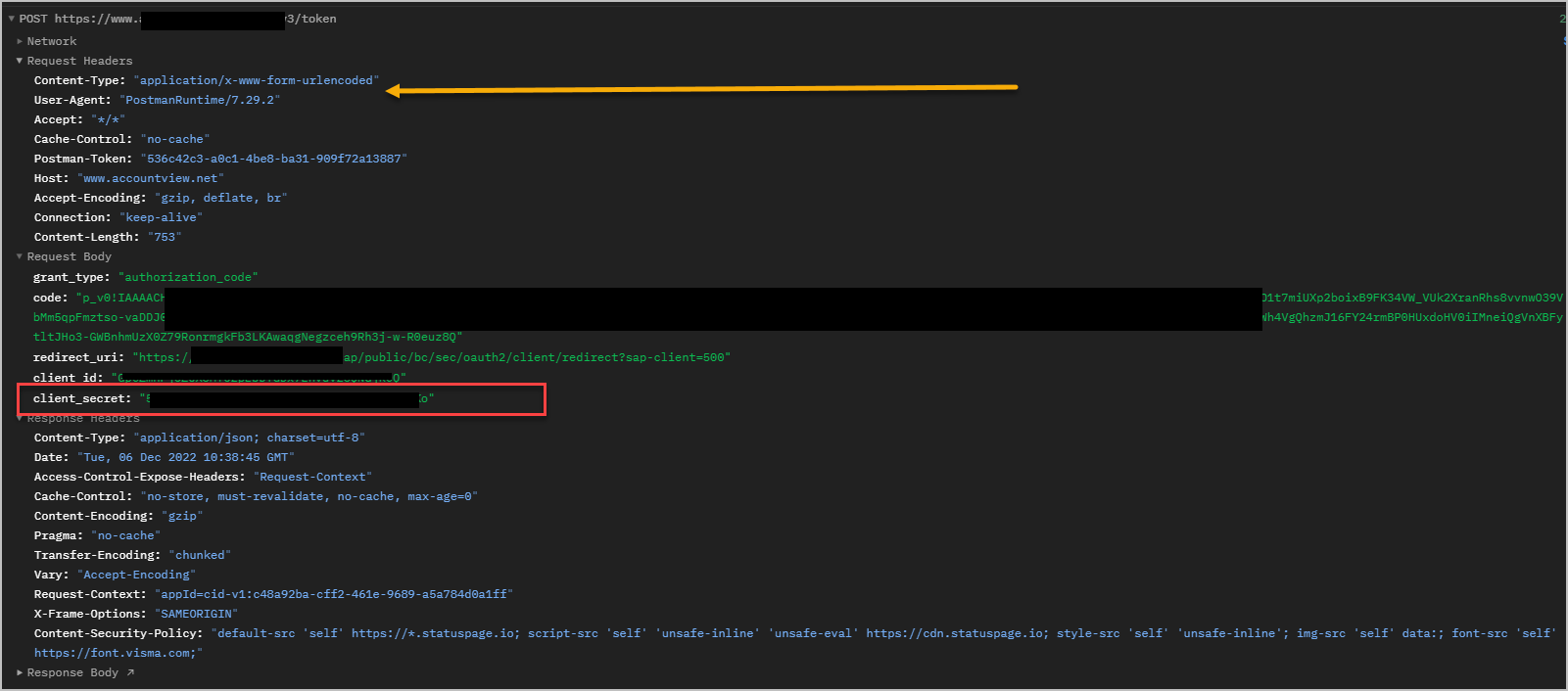Select the Content-Encoding value gzip
Image resolution: width=1568 pixels, height=691 pixels.
click(x=182, y=516)
